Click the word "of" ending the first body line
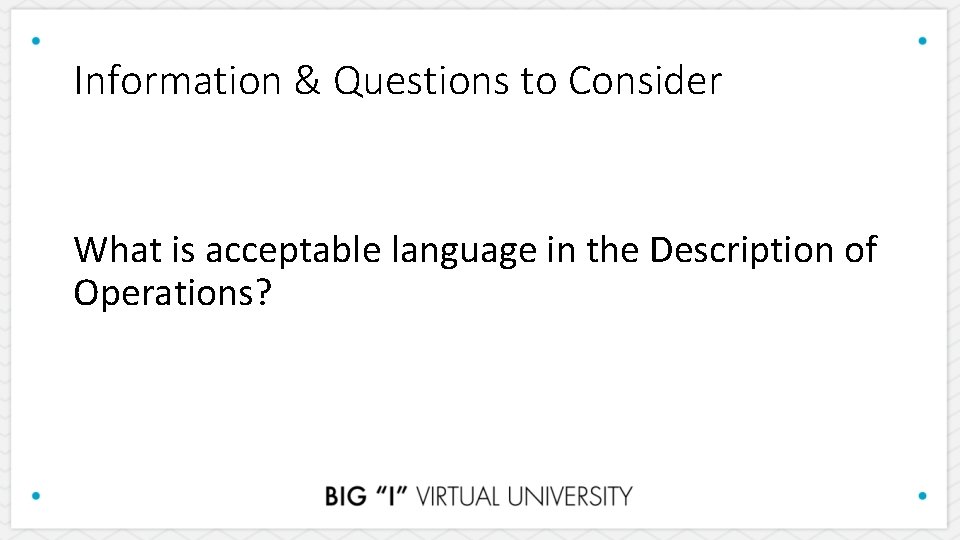This screenshot has width=960, height=540. (x=860, y=250)
